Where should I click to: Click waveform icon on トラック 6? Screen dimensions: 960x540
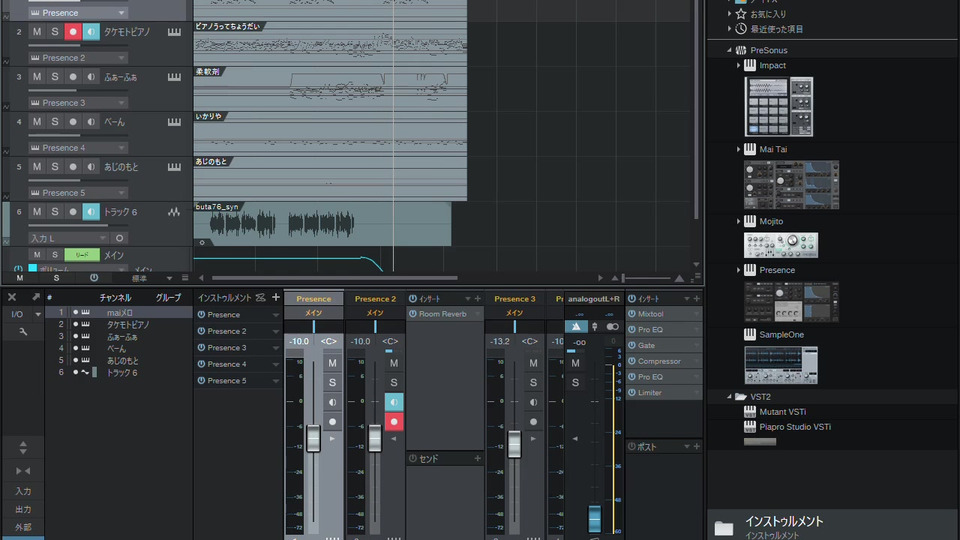(174, 212)
